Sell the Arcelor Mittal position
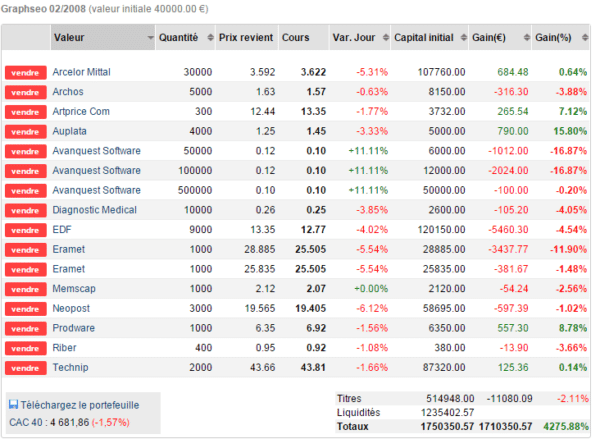This screenshot has width=600, height=439. (x=26, y=72)
